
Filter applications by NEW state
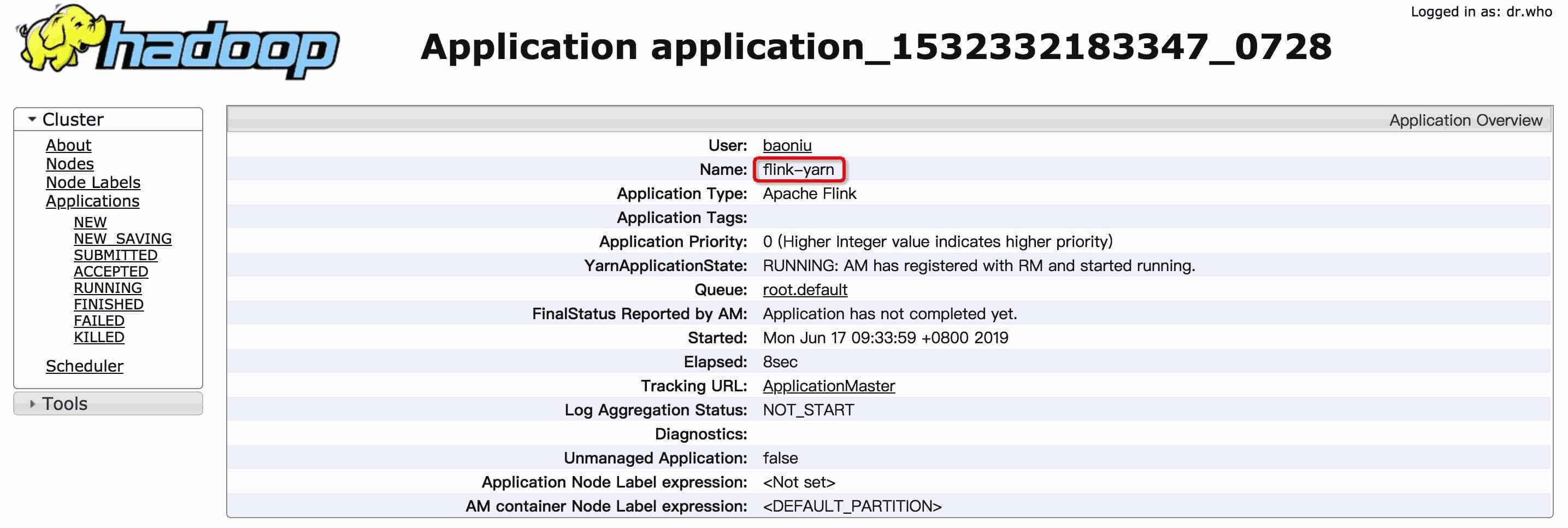(90, 222)
